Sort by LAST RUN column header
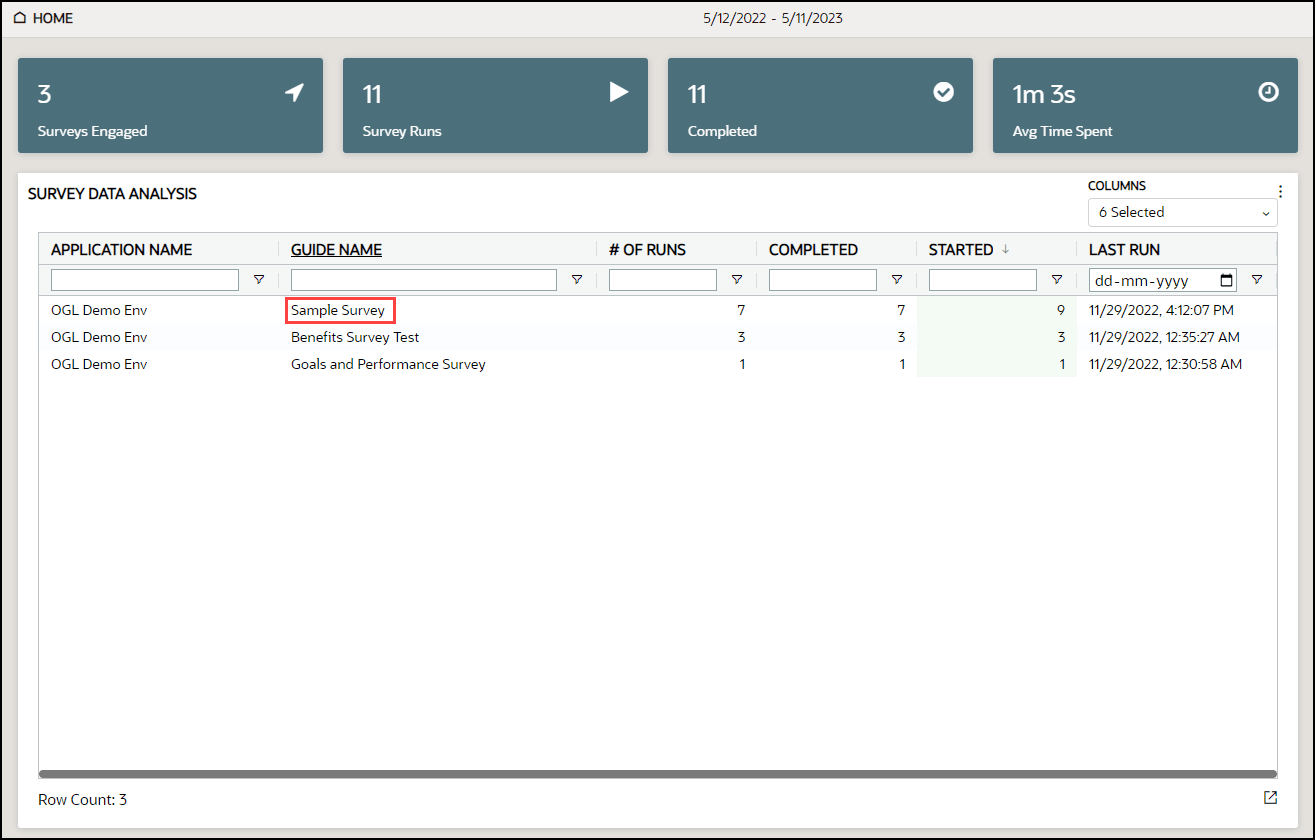This screenshot has height=840, width=1315. [x=1124, y=250]
